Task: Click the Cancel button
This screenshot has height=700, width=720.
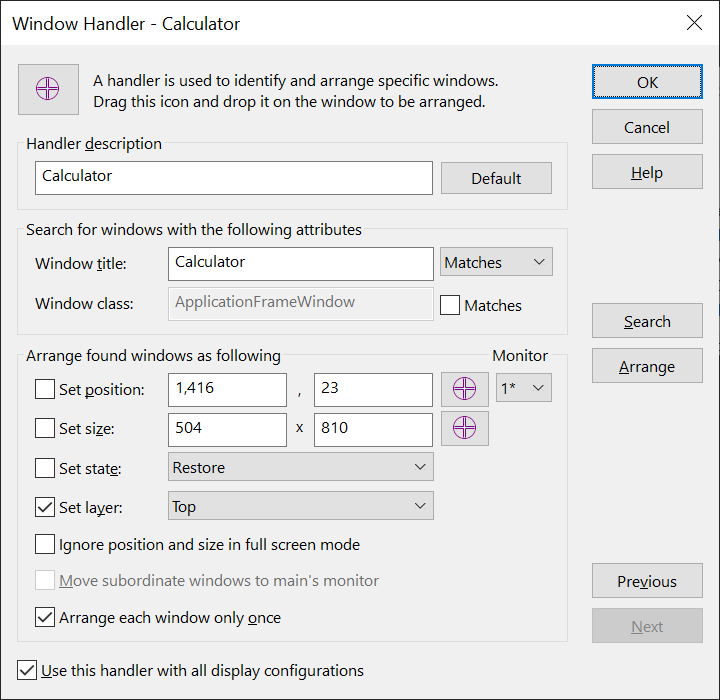Action: click(647, 127)
